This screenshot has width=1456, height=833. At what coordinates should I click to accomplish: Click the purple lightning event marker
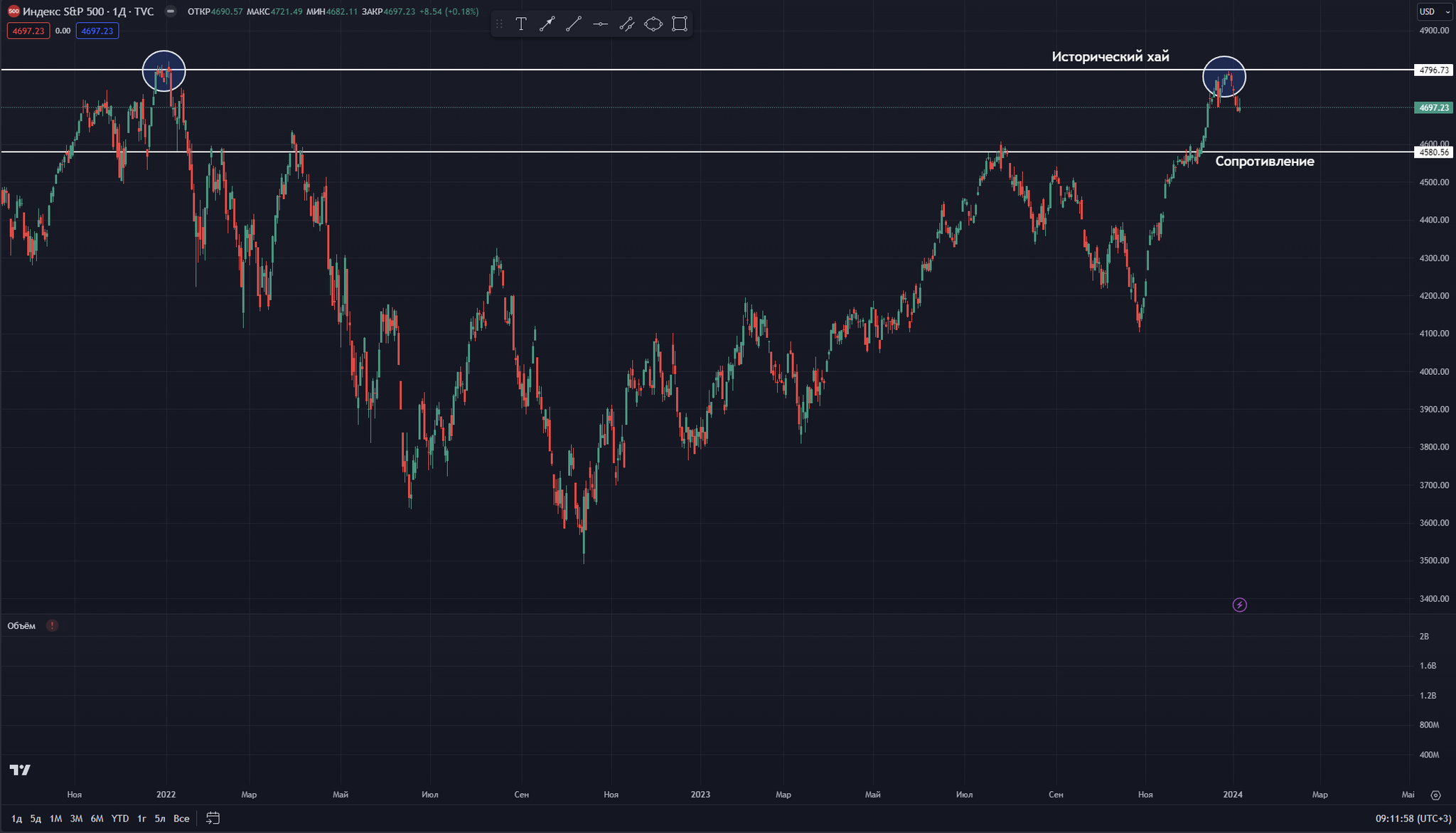pyautogui.click(x=1239, y=605)
